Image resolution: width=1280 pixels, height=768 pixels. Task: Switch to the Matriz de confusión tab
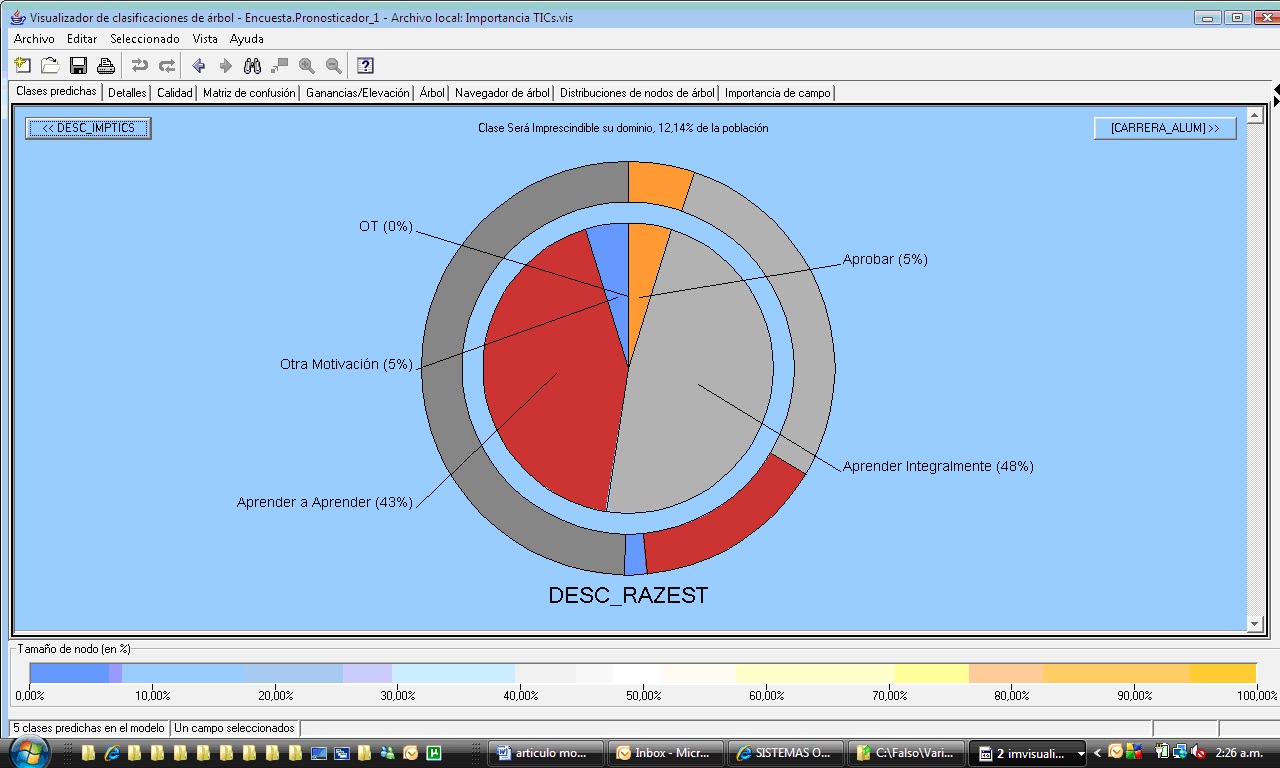coord(249,93)
